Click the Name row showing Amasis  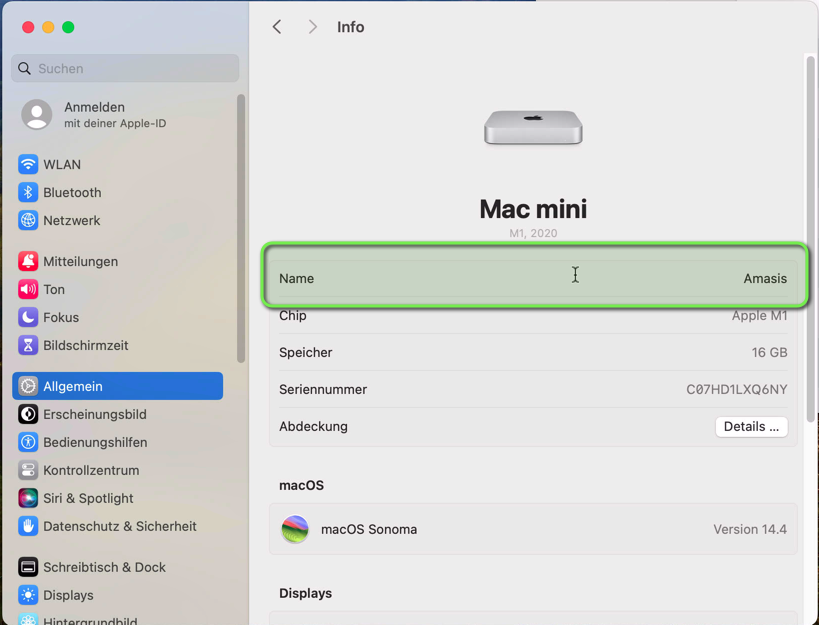pos(533,278)
